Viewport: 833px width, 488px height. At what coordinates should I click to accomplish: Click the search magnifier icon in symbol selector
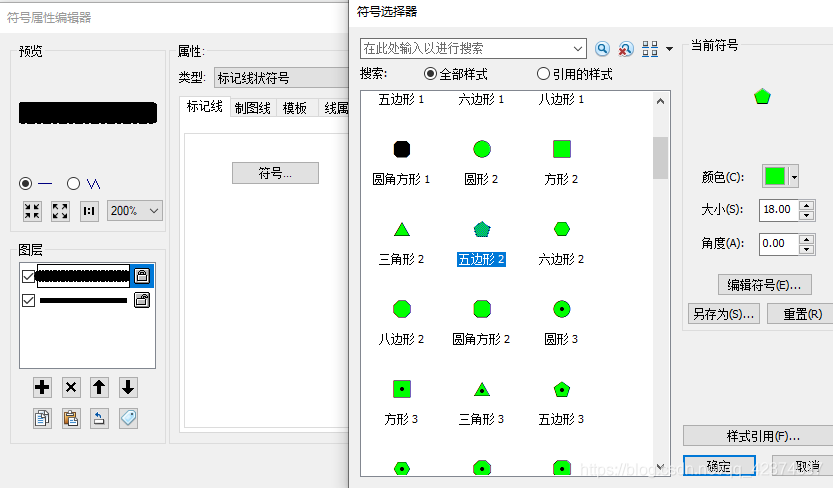coord(602,49)
